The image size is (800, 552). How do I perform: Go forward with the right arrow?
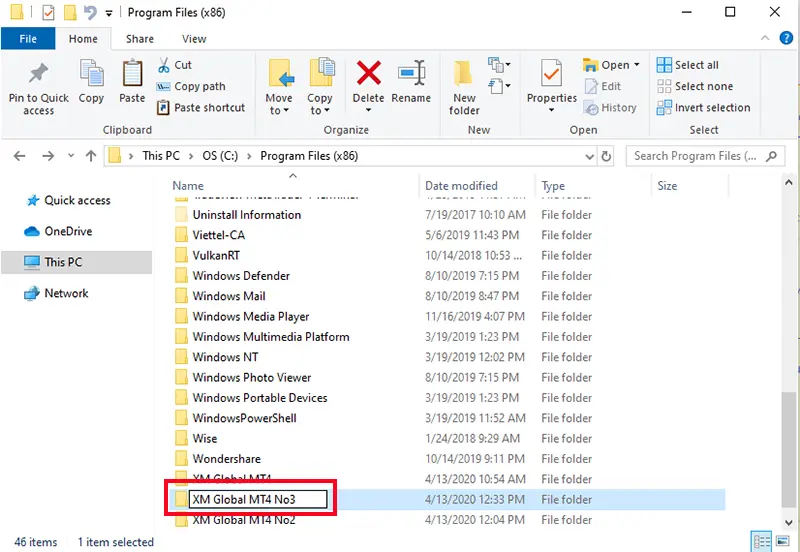tap(48, 156)
